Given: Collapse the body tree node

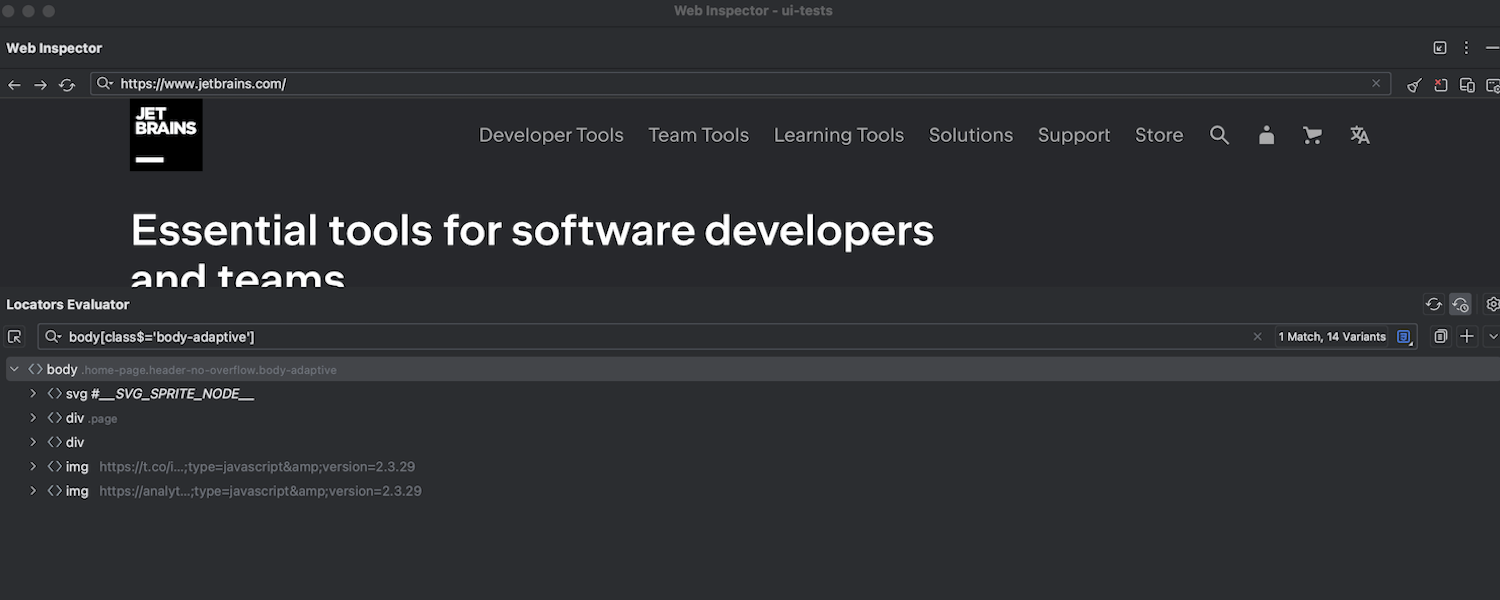Looking at the screenshot, I should point(14,369).
